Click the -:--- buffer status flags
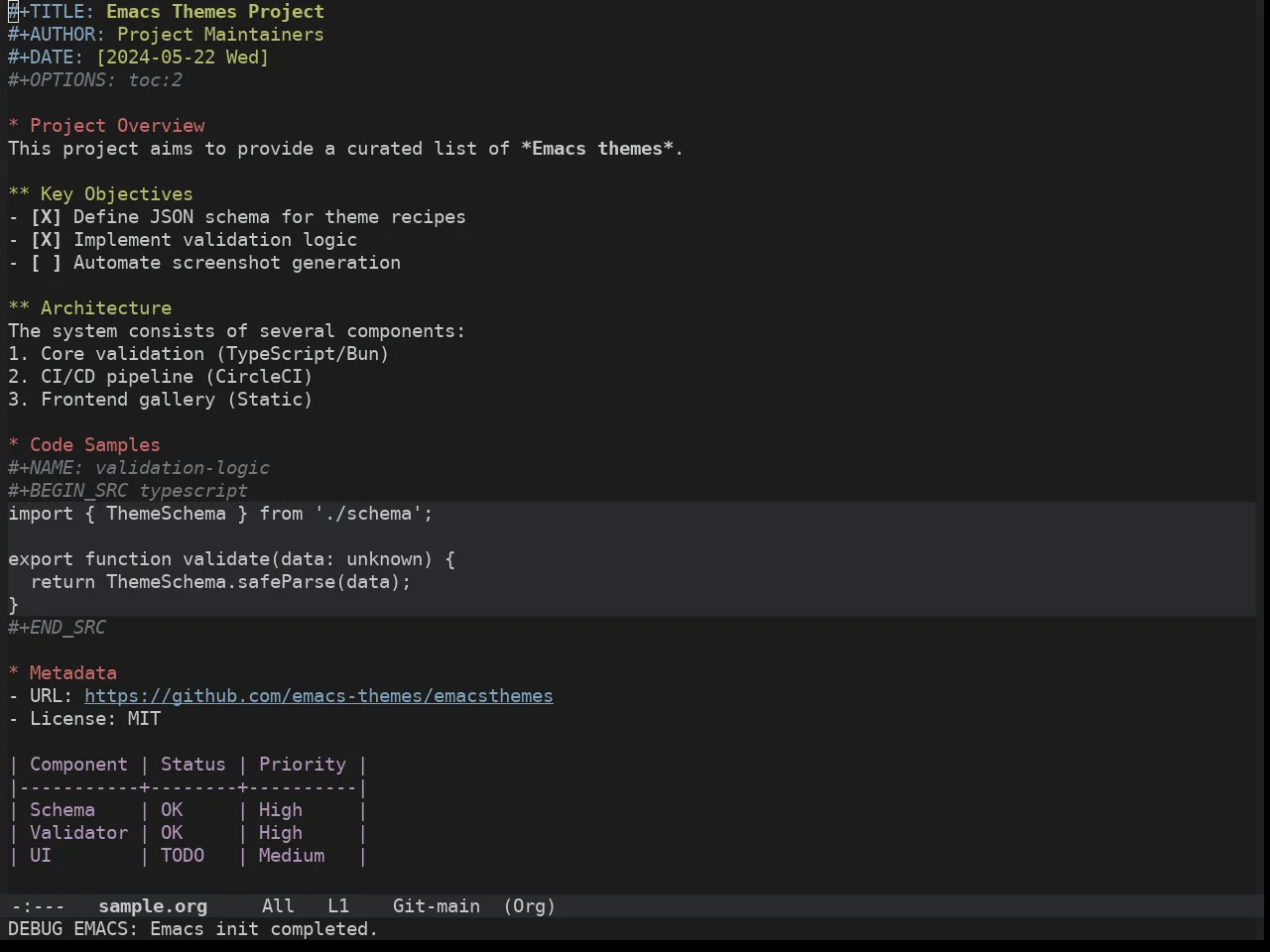 pos(38,906)
